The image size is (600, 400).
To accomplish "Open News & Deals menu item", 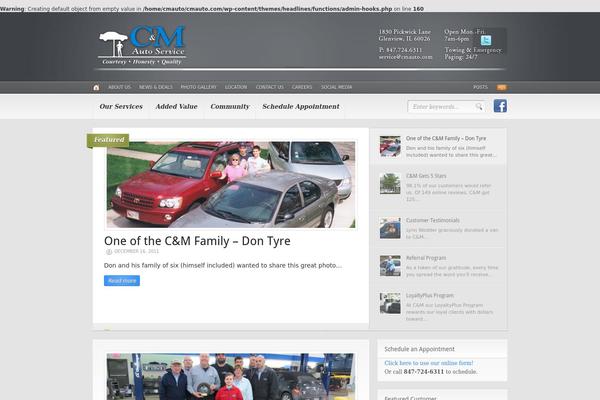I will (x=156, y=87).
